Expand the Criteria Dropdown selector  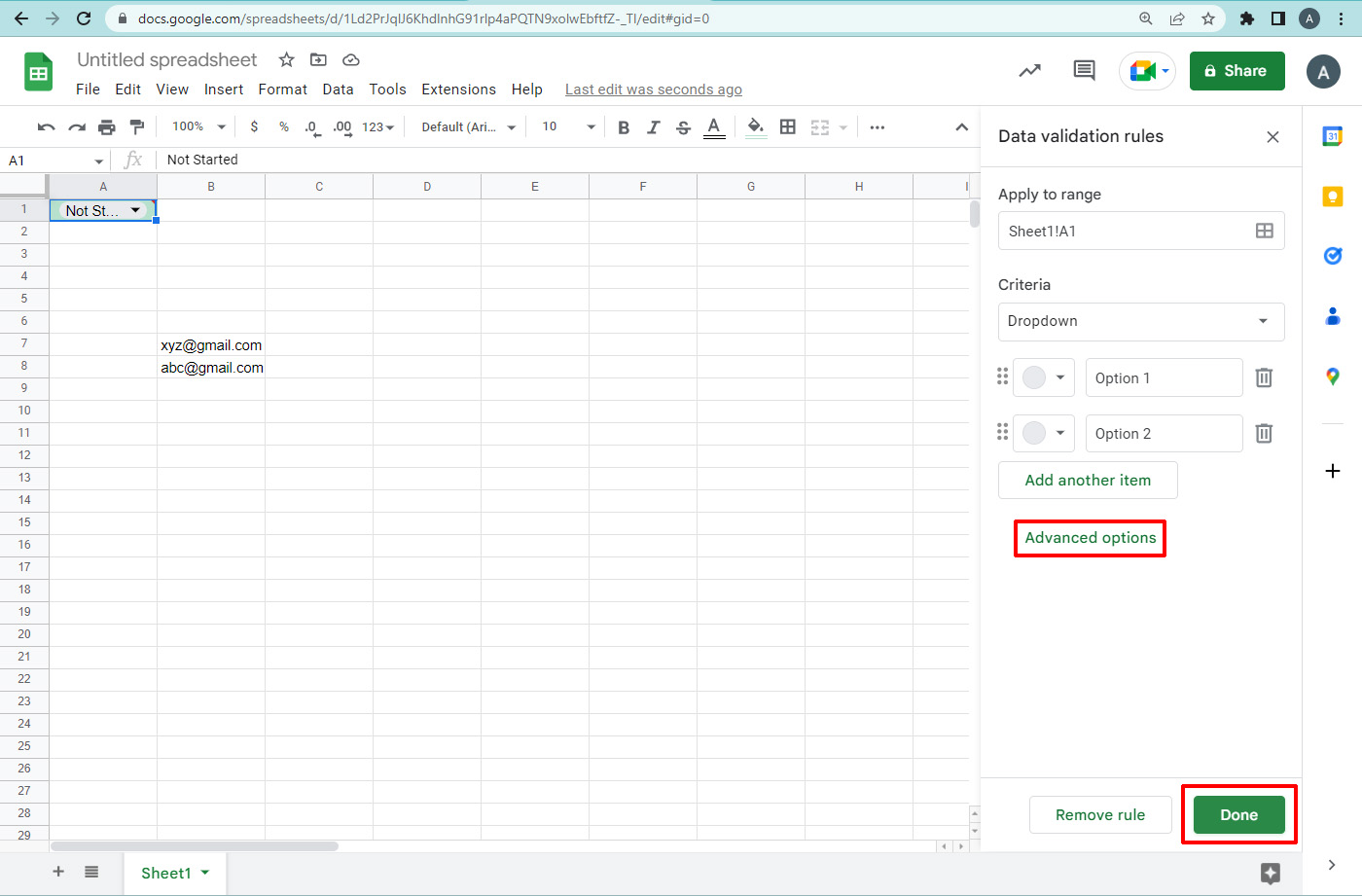pos(1140,322)
